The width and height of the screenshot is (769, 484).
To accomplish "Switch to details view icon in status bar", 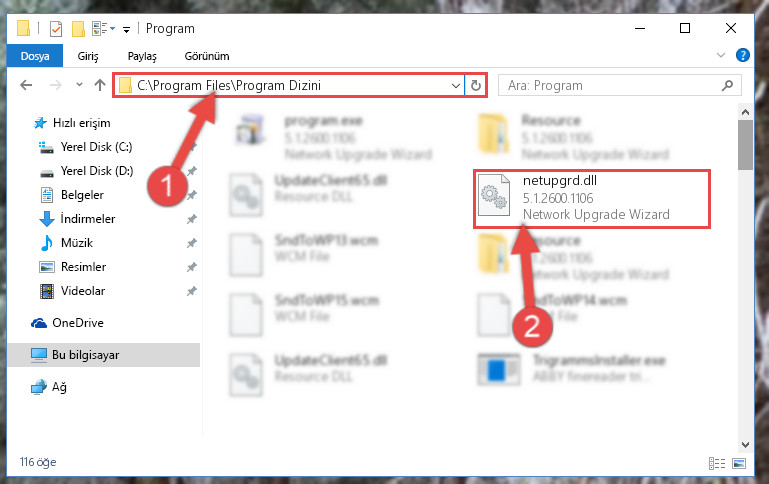I will coord(717,463).
